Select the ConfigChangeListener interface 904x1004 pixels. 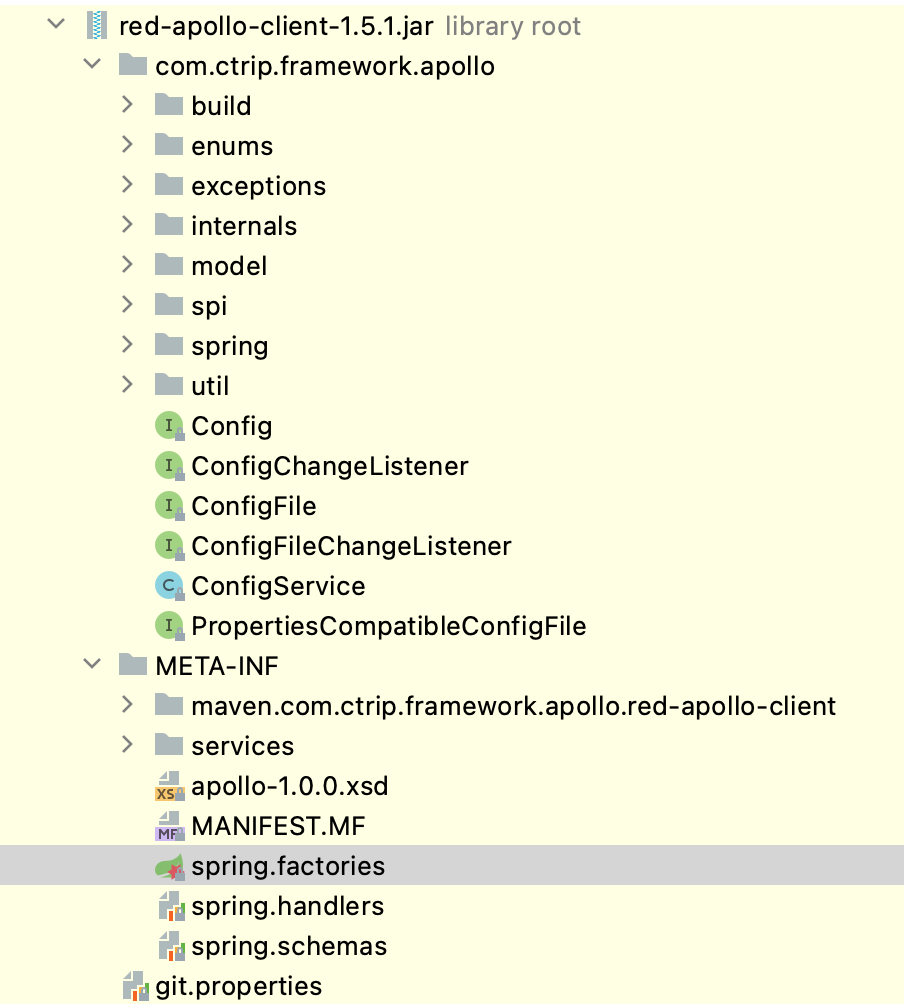click(x=330, y=466)
